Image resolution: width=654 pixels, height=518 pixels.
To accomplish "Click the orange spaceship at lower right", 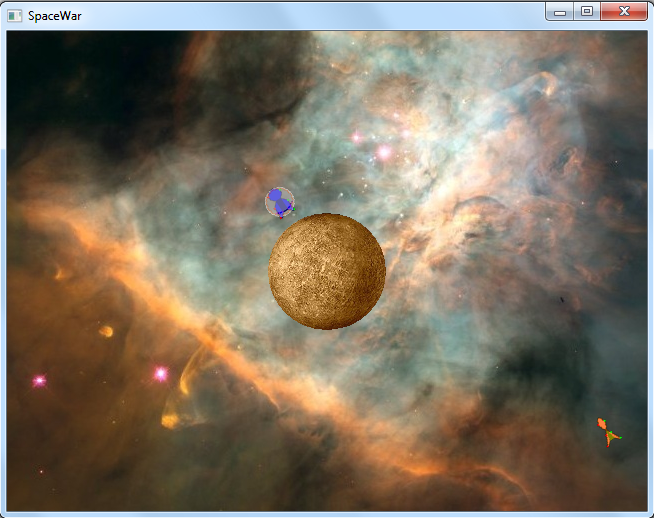I will [609, 432].
